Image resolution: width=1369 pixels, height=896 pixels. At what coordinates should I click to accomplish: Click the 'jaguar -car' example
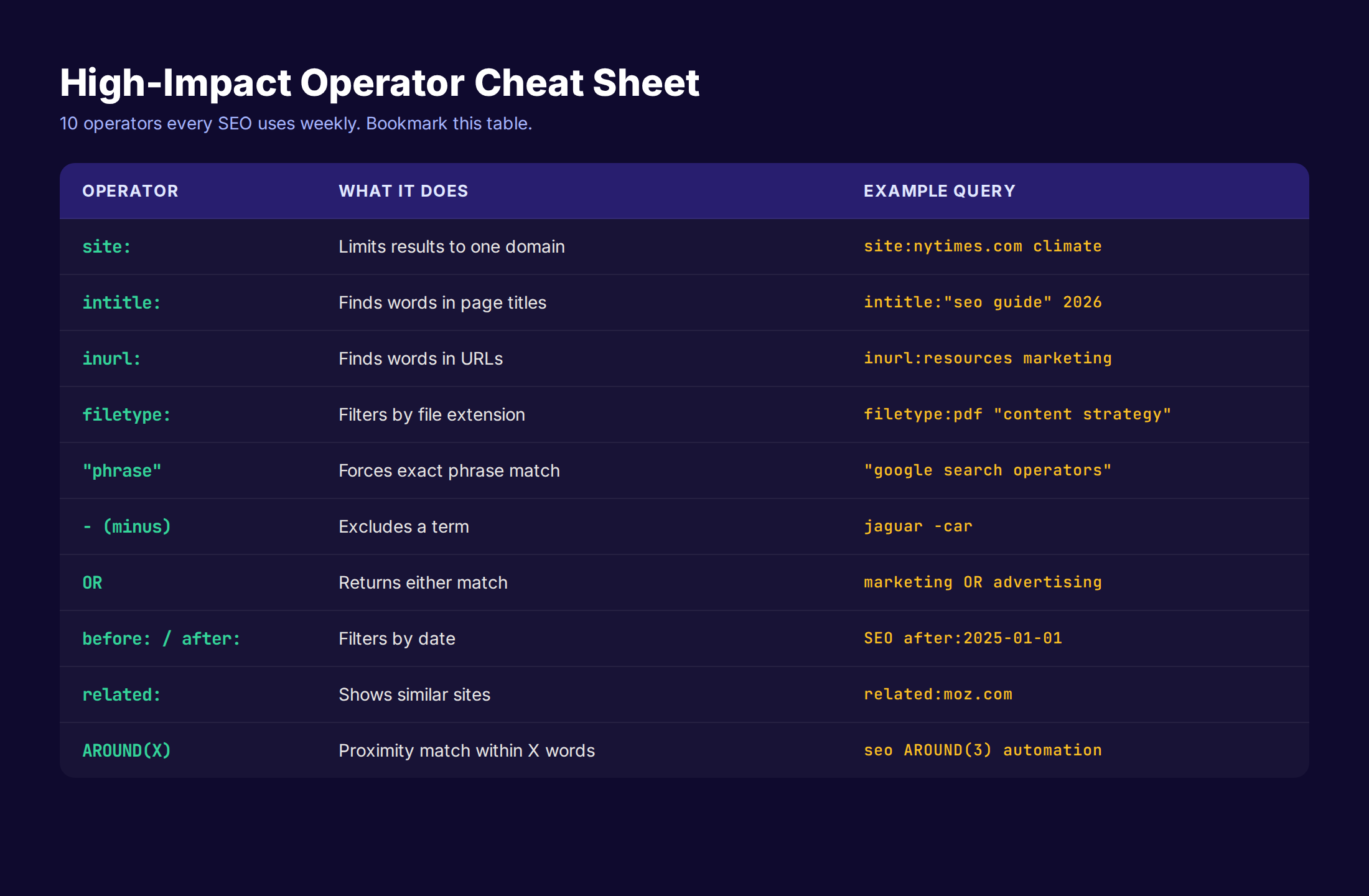pyautogui.click(x=918, y=526)
